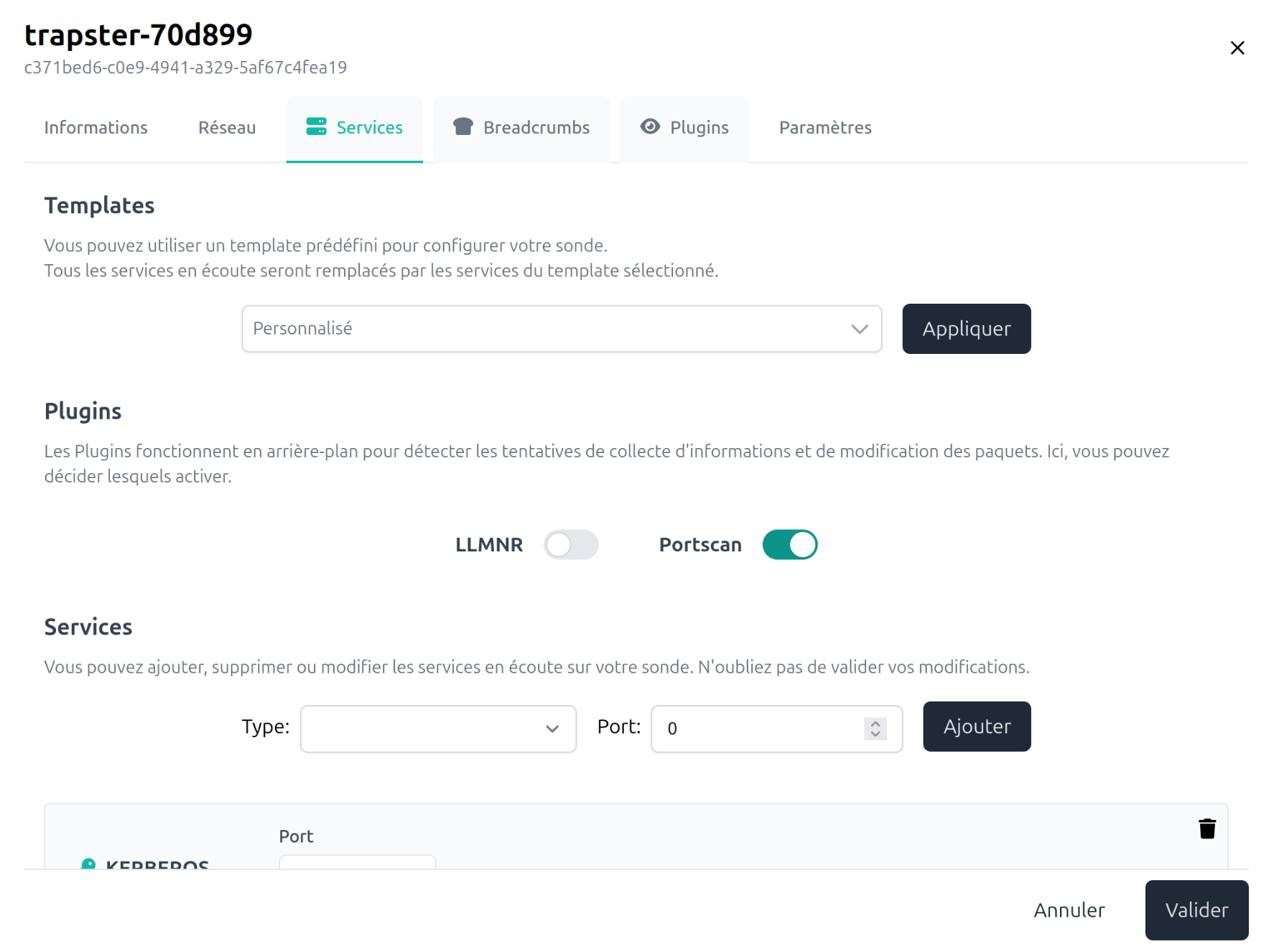Open the Réseau tab
Image resolution: width=1274 pixels, height=952 pixels.
point(227,128)
